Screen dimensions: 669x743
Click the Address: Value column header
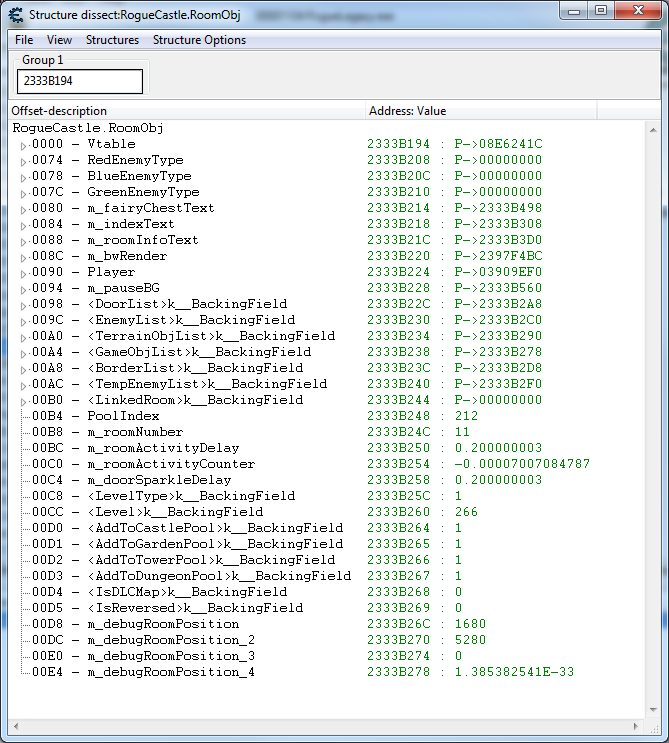512,111
